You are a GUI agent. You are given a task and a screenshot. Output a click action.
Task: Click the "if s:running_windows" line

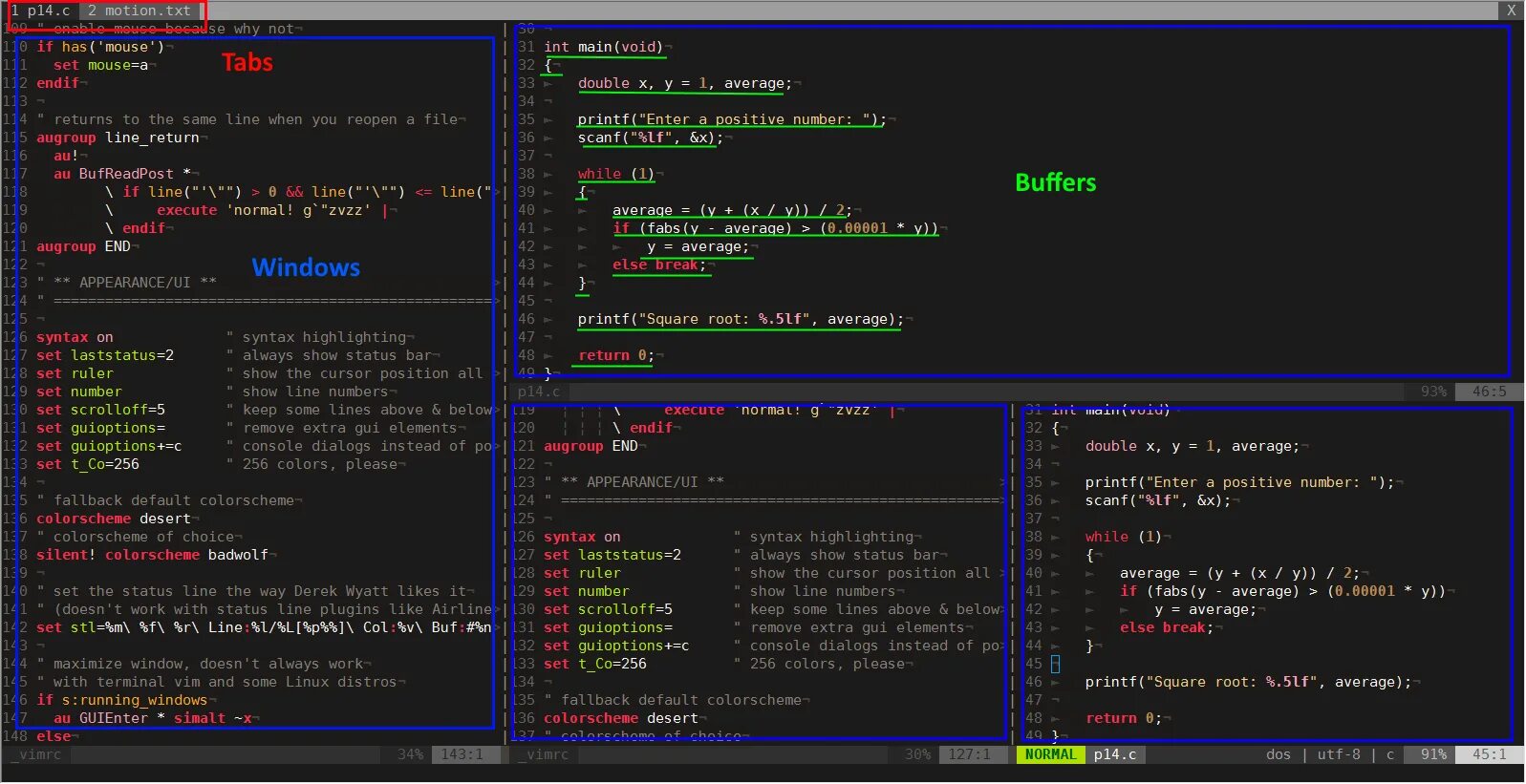click(121, 700)
